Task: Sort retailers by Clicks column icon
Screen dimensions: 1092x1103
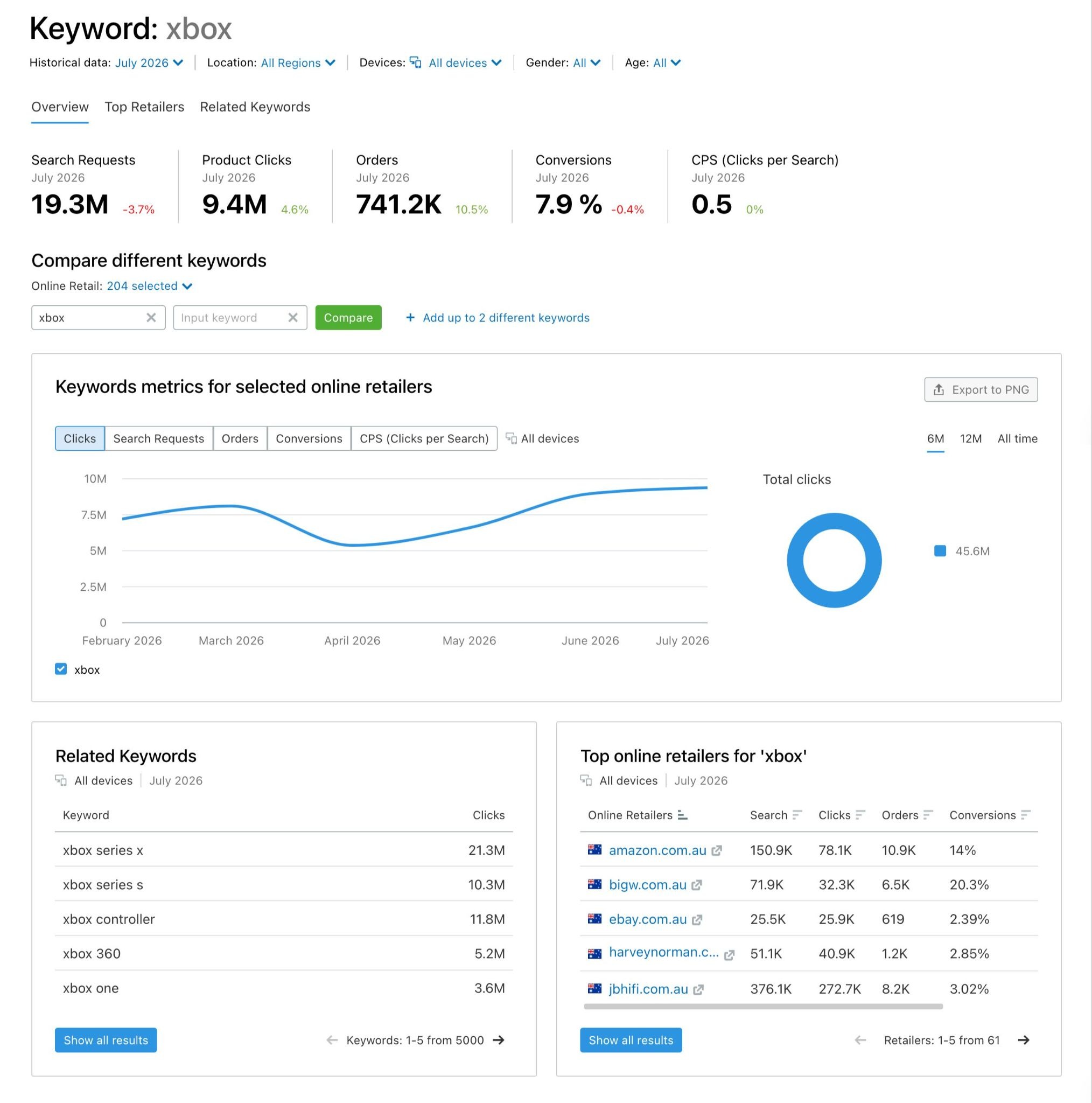Action: point(861,815)
